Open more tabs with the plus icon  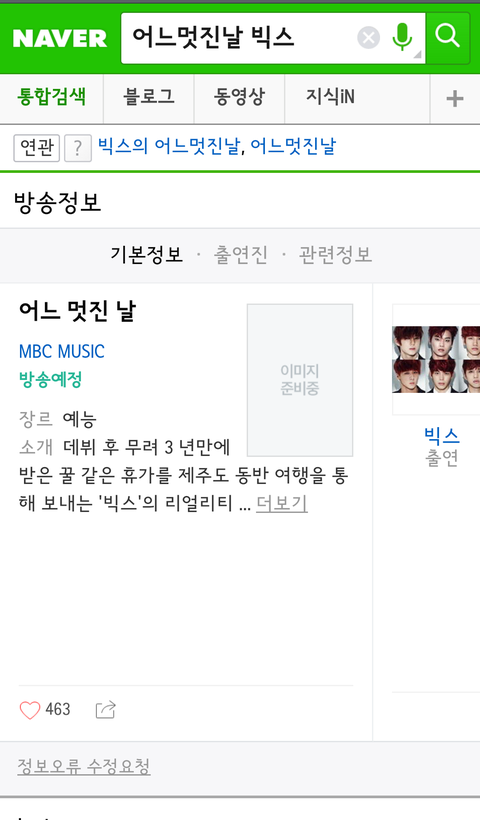(x=454, y=98)
